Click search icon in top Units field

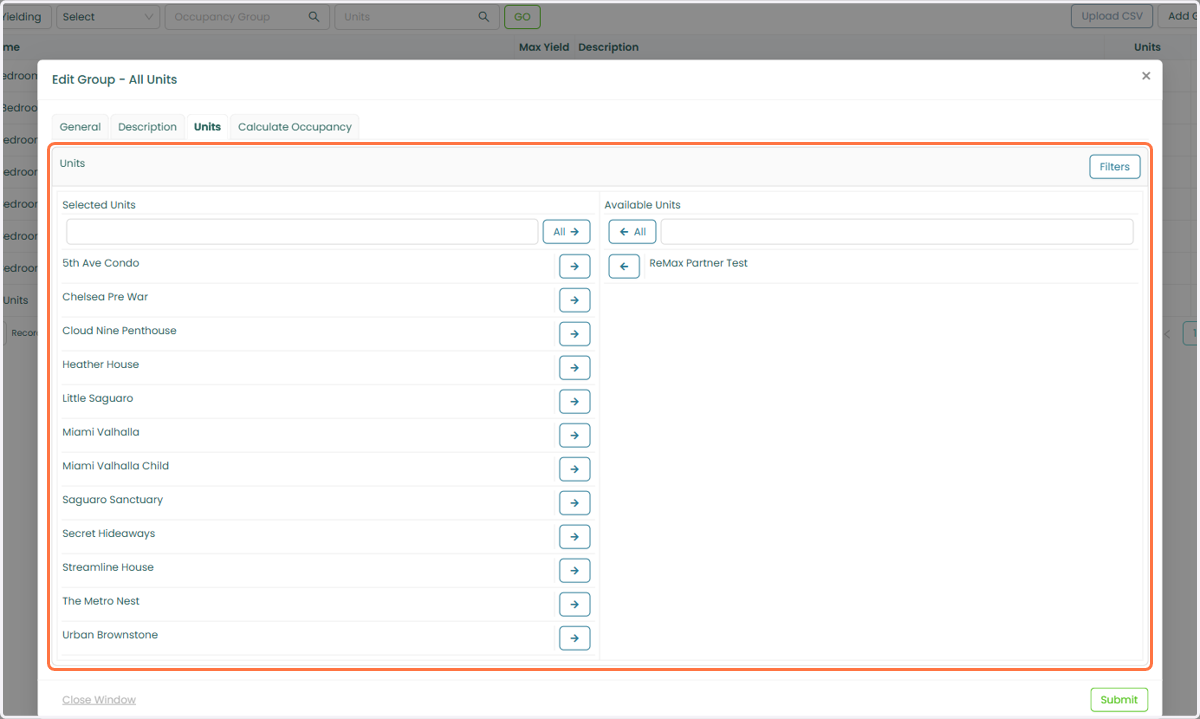tap(484, 17)
